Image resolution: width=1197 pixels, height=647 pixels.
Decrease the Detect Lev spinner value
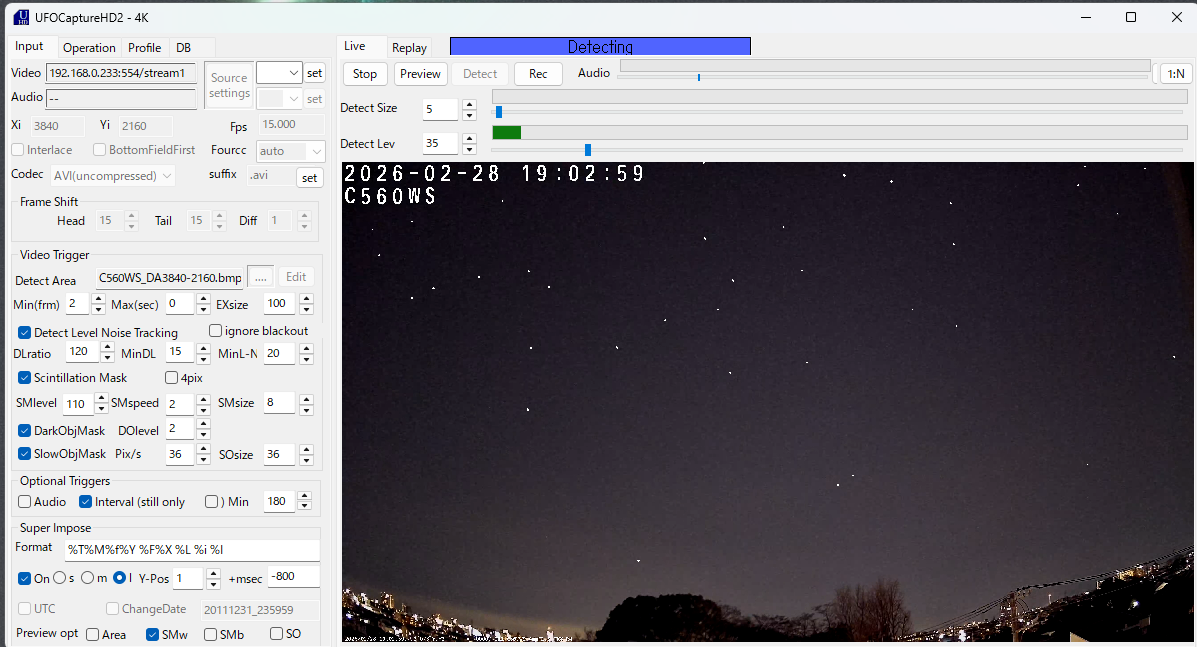469,149
